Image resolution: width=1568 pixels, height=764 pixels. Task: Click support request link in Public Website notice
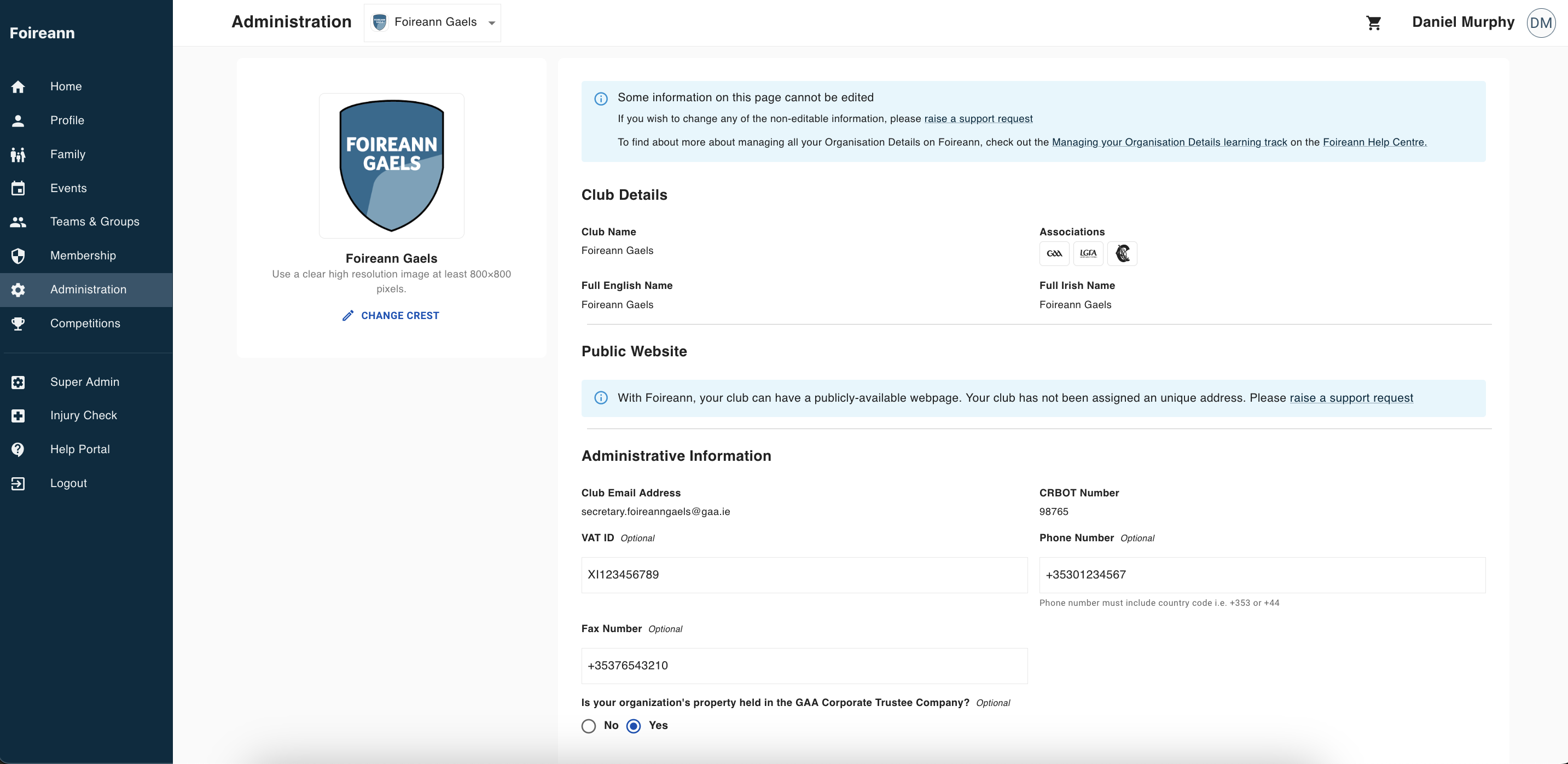1351,398
